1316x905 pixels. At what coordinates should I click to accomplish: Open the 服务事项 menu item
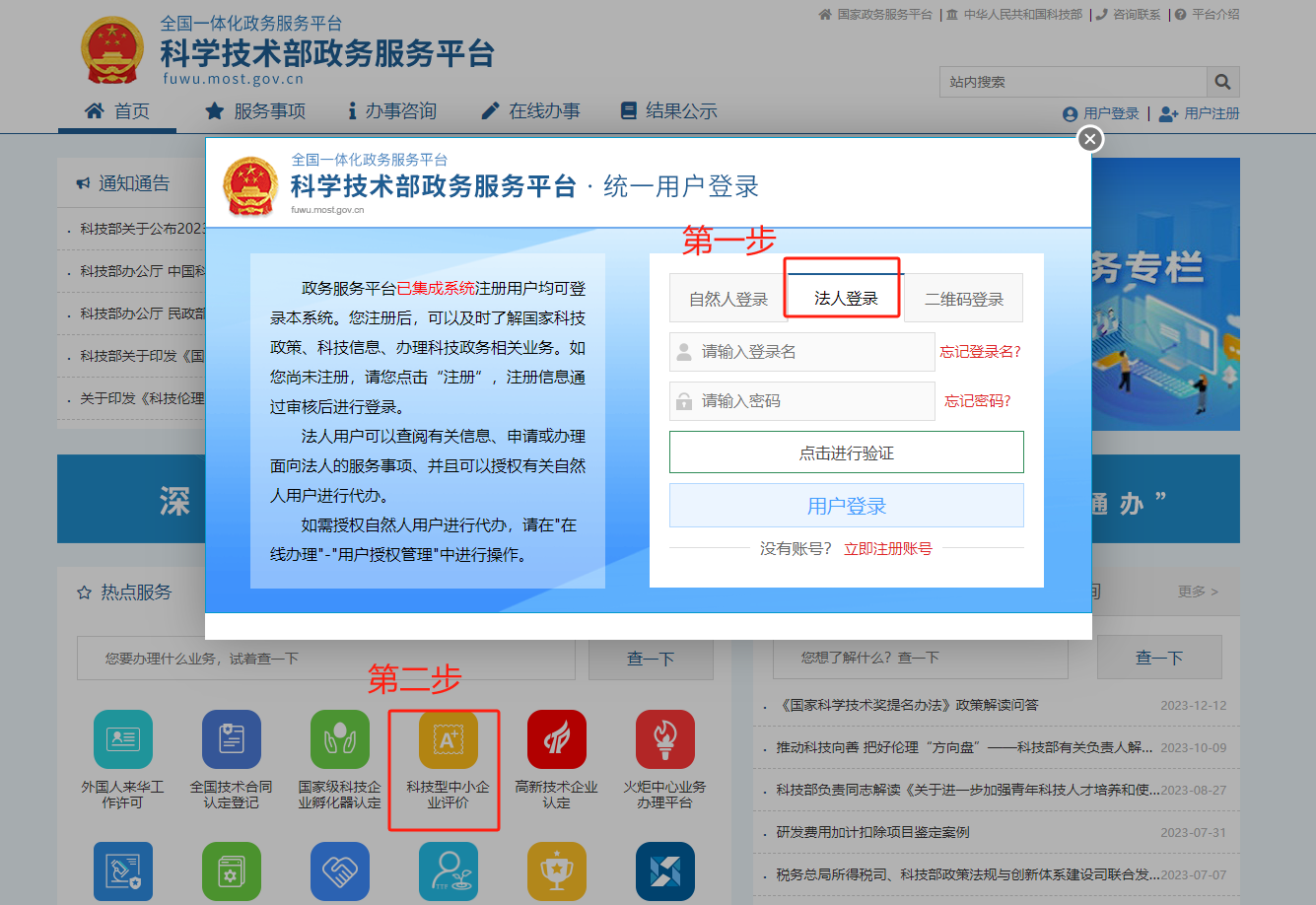[x=255, y=111]
